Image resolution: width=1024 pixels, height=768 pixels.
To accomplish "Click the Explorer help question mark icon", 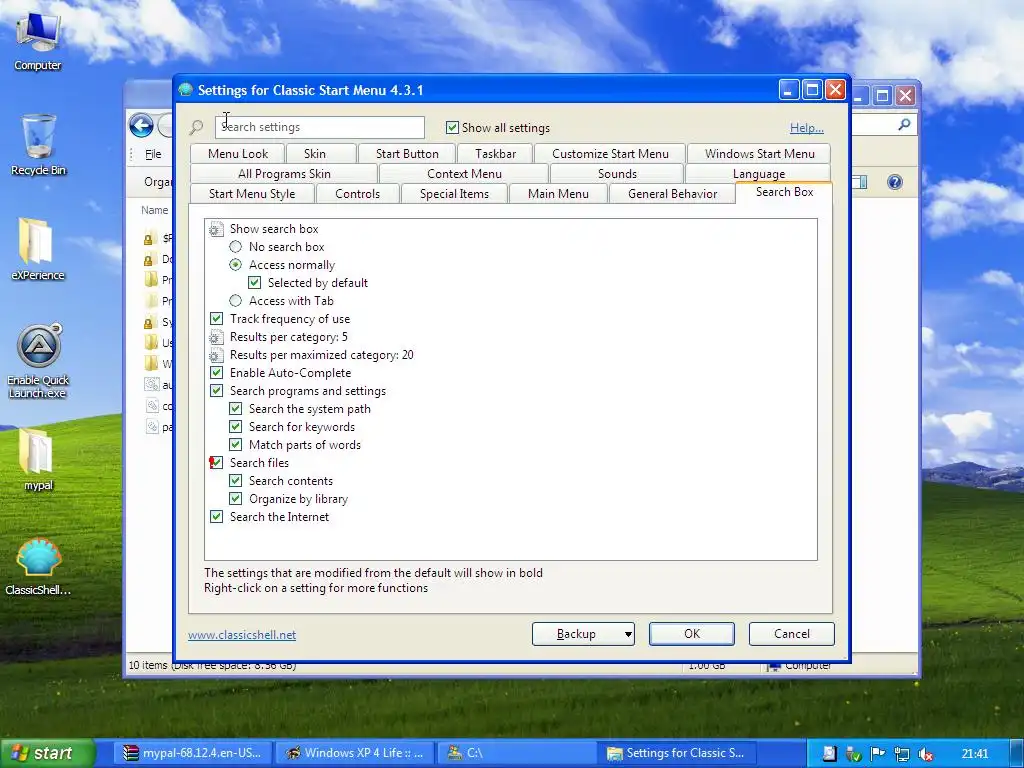I will coord(895,182).
